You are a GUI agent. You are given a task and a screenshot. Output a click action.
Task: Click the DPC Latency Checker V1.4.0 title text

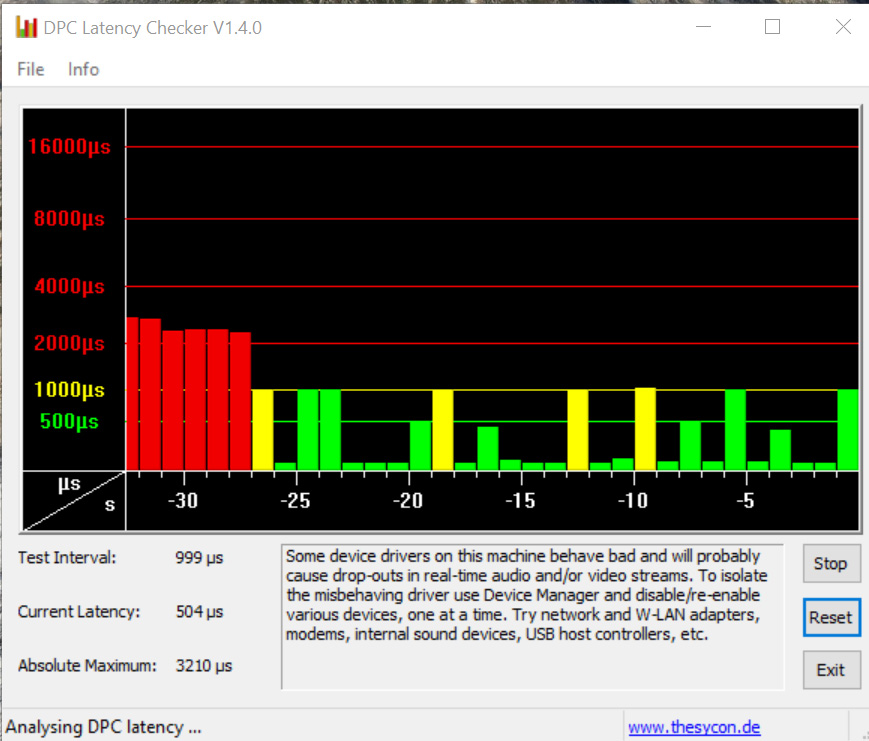[x=152, y=28]
